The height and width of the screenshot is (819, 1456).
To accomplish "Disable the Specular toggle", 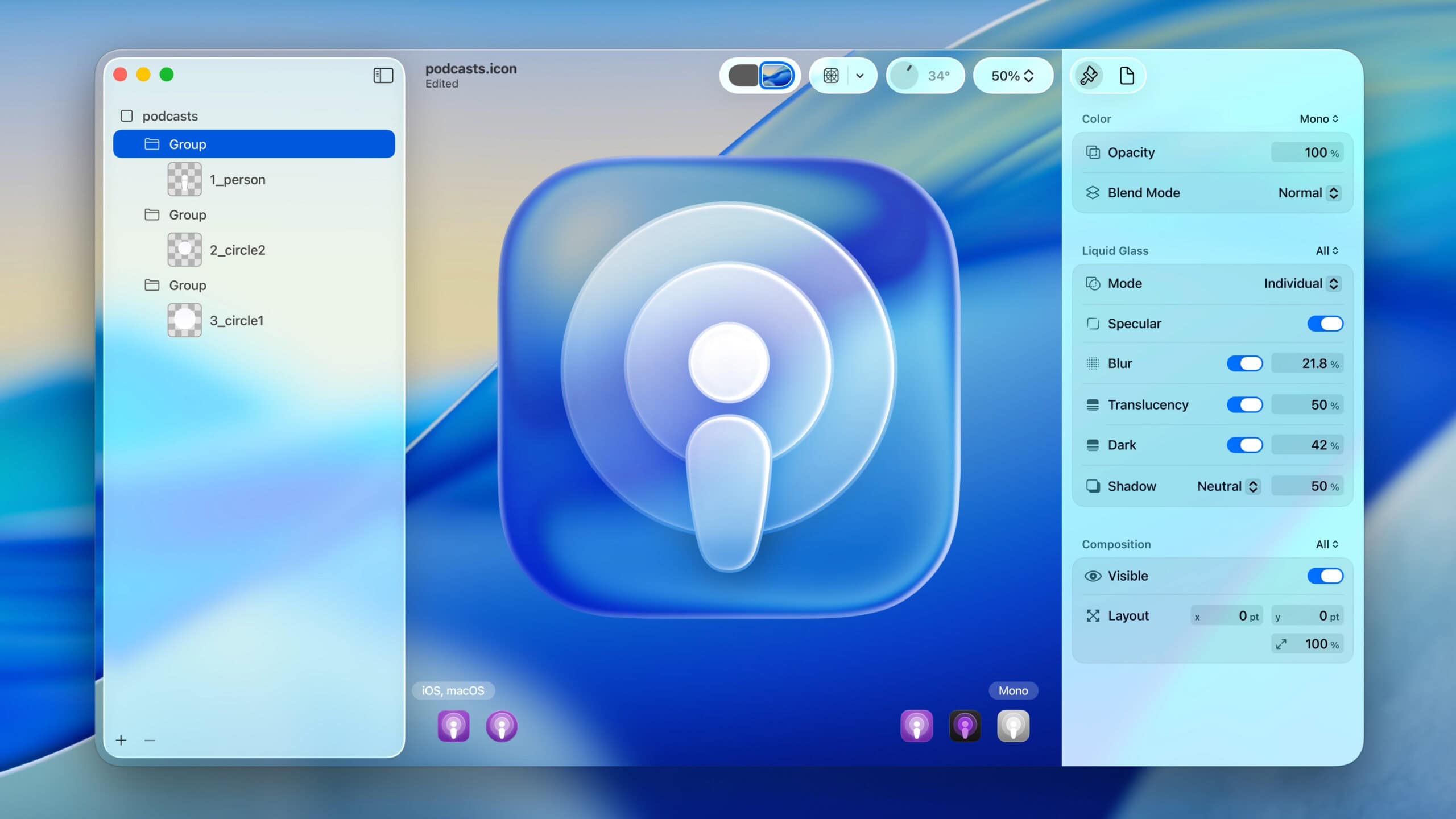I will [1325, 323].
